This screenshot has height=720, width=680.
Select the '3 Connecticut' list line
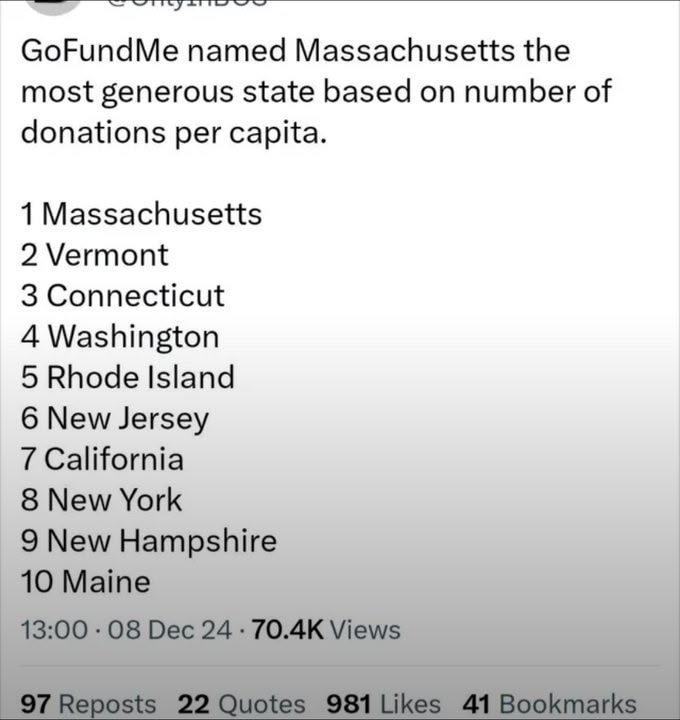click(123, 296)
